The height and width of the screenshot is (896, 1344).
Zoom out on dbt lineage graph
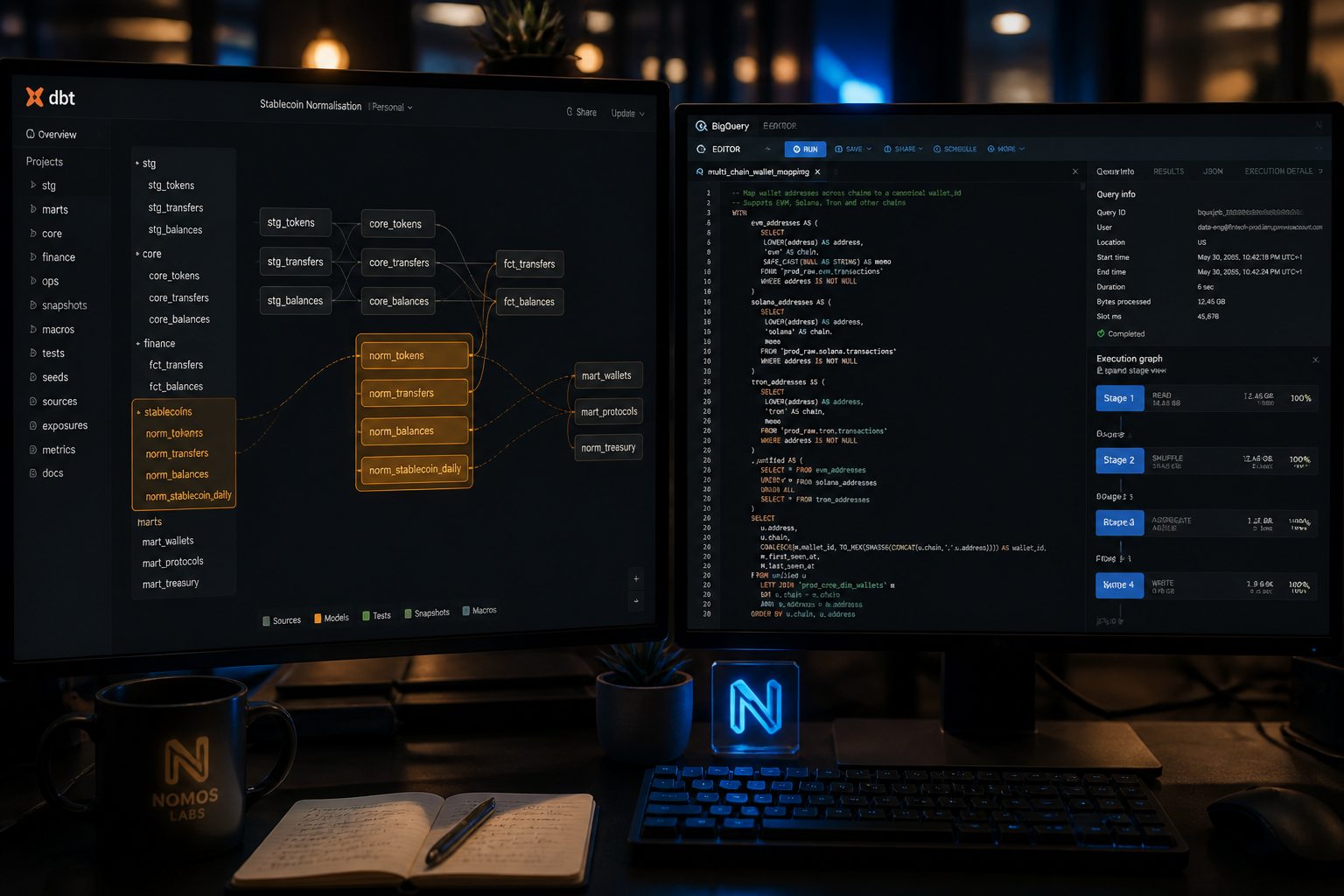[636, 601]
